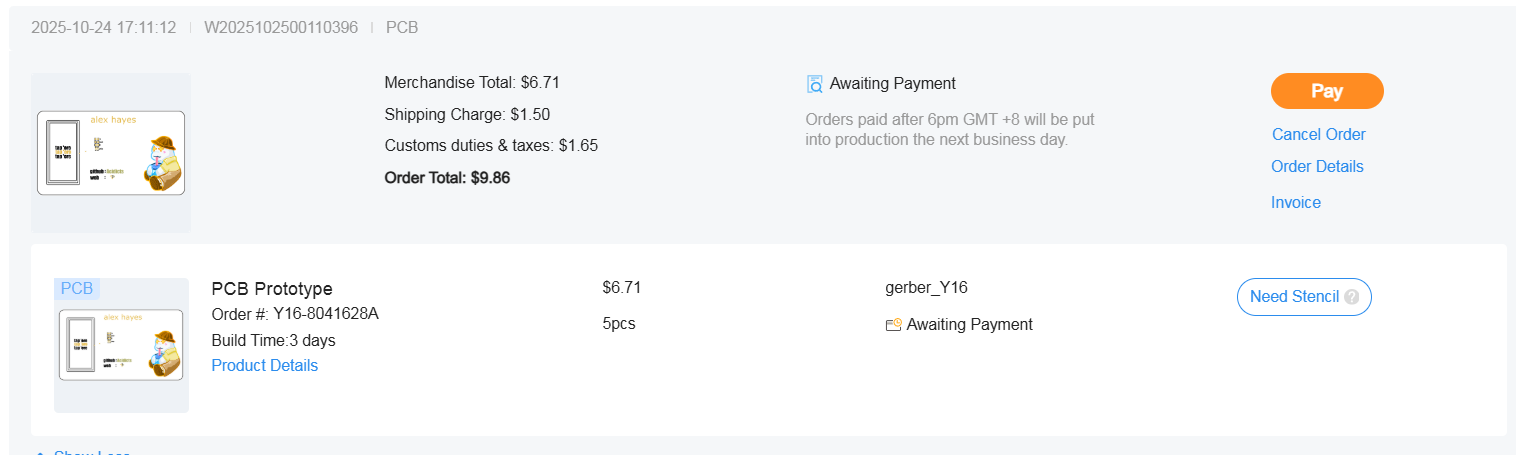Click the 2025-10-24 17:11:12 order timestamp
Viewport: 1516px width, 455px height.
click(x=103, y=27)
